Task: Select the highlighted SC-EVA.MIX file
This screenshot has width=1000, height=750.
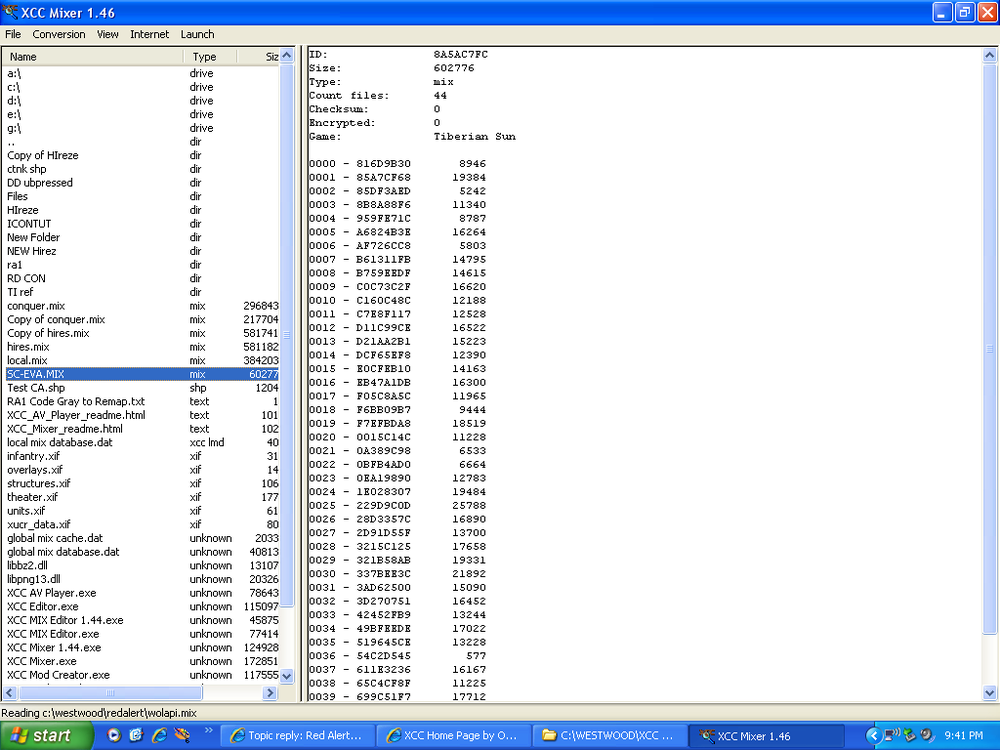Action: coord(142,374)
